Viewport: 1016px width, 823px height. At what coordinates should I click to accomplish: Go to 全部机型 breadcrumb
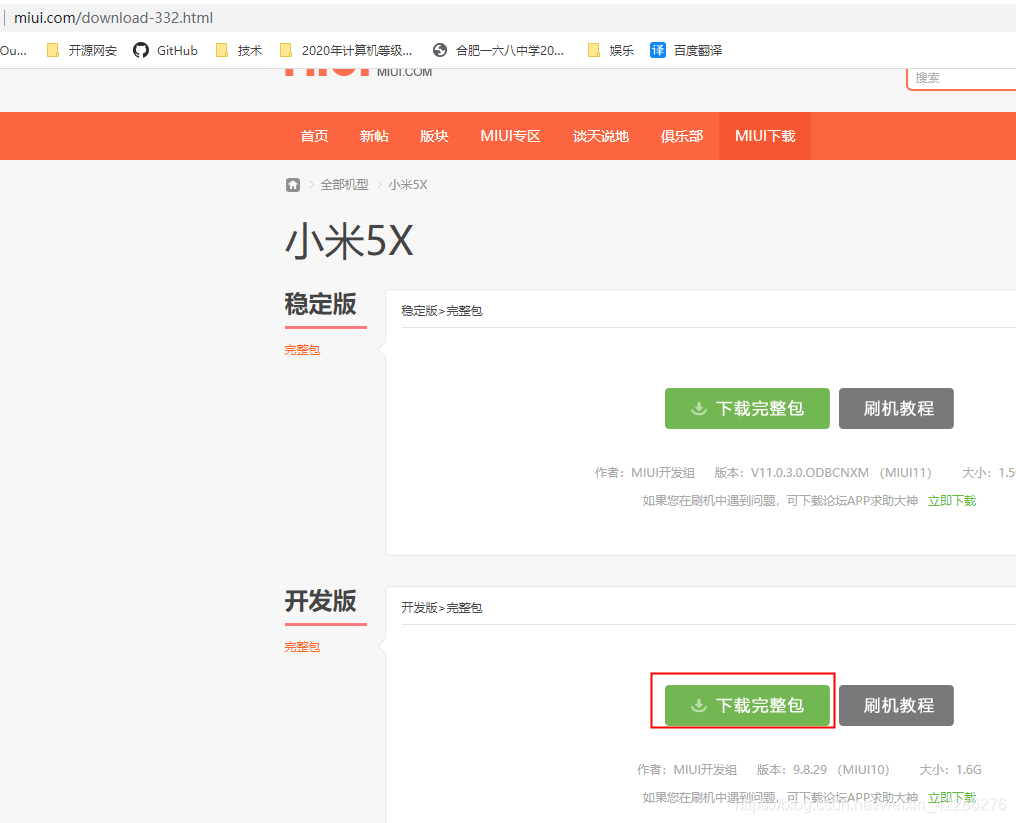coord(344,185)
